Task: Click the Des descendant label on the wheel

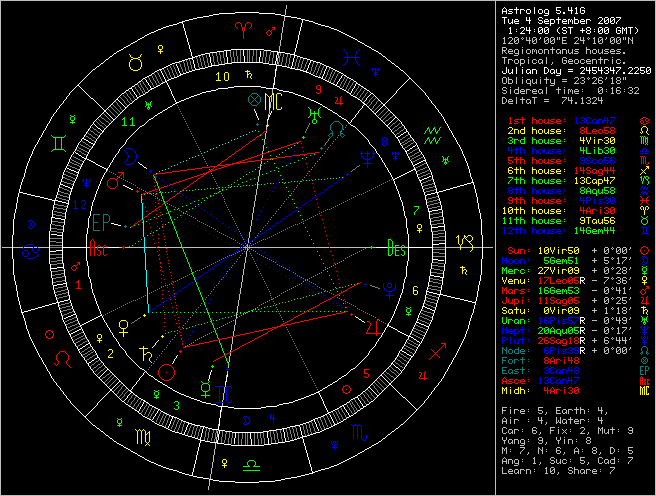Action: coord(396,249)
